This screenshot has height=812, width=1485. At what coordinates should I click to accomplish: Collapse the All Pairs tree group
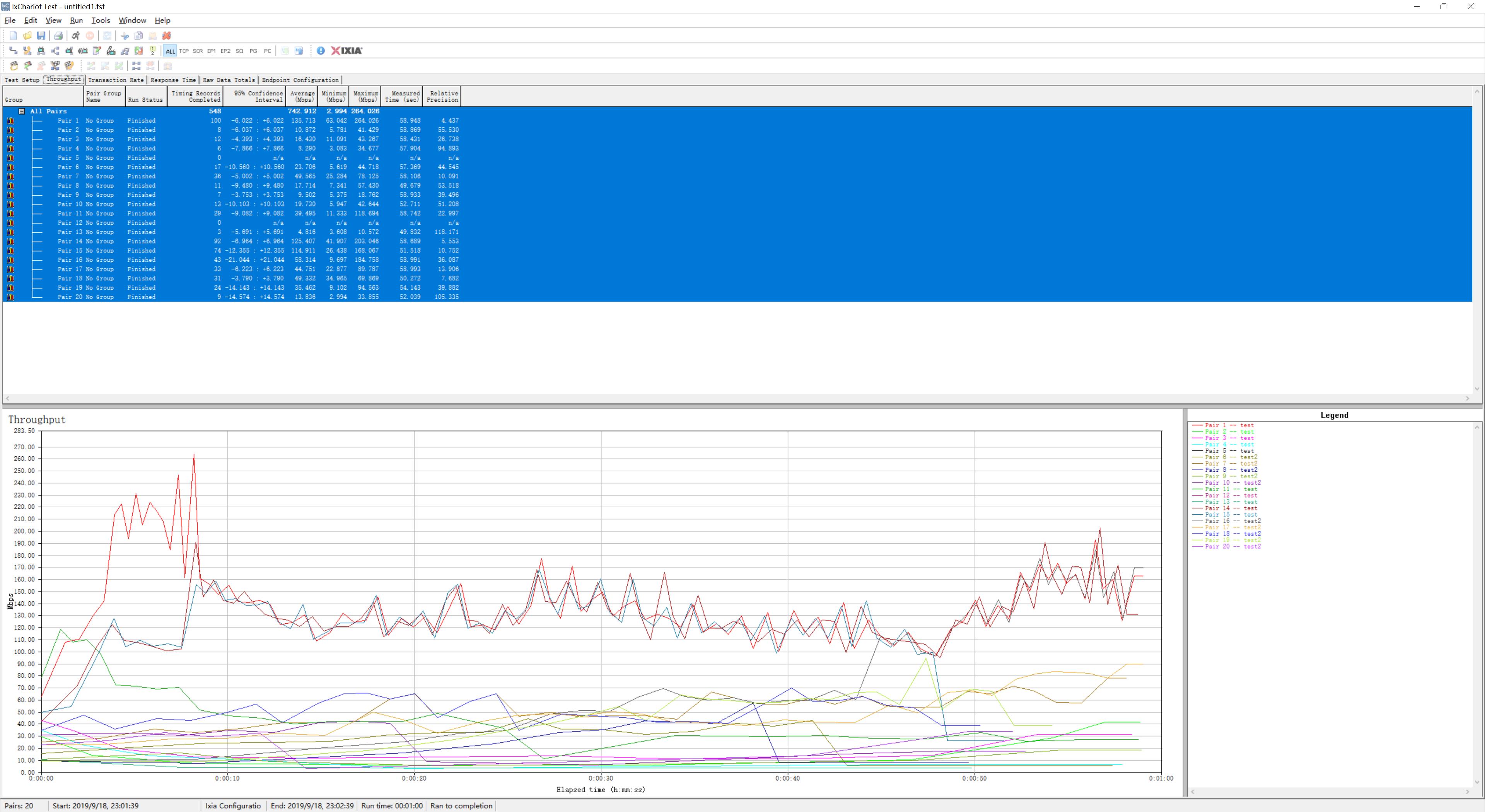21,111
